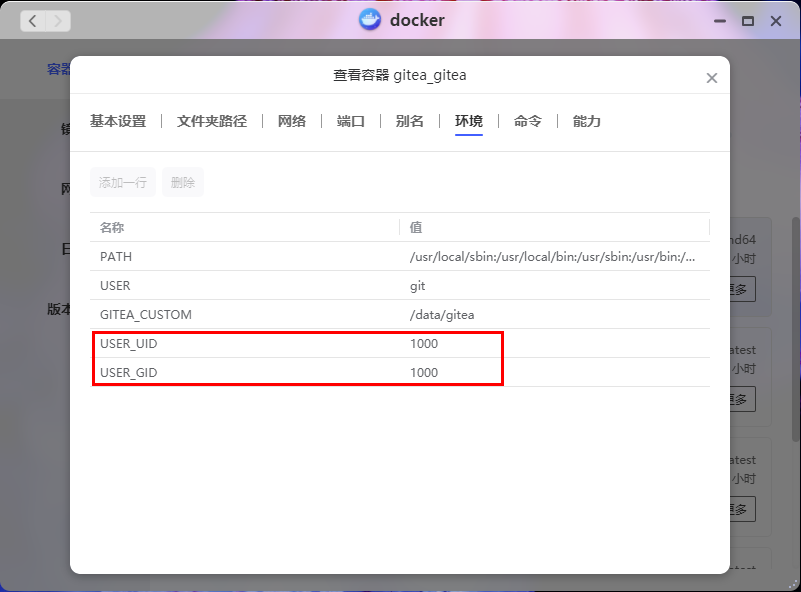Image resolution: width=801 pixels, height=592 pixels.
Task: Click the forward arrow in docker window
Action: 58,21
